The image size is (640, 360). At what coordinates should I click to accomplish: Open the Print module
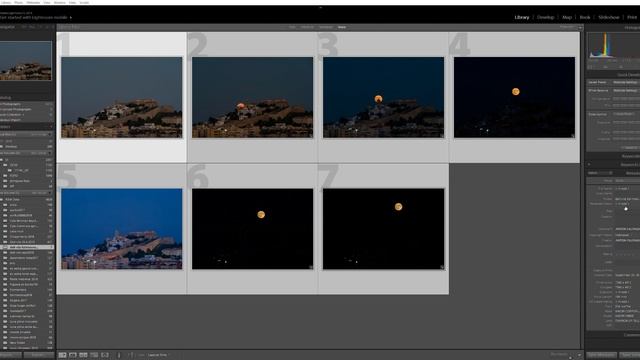tap(632, 18)
